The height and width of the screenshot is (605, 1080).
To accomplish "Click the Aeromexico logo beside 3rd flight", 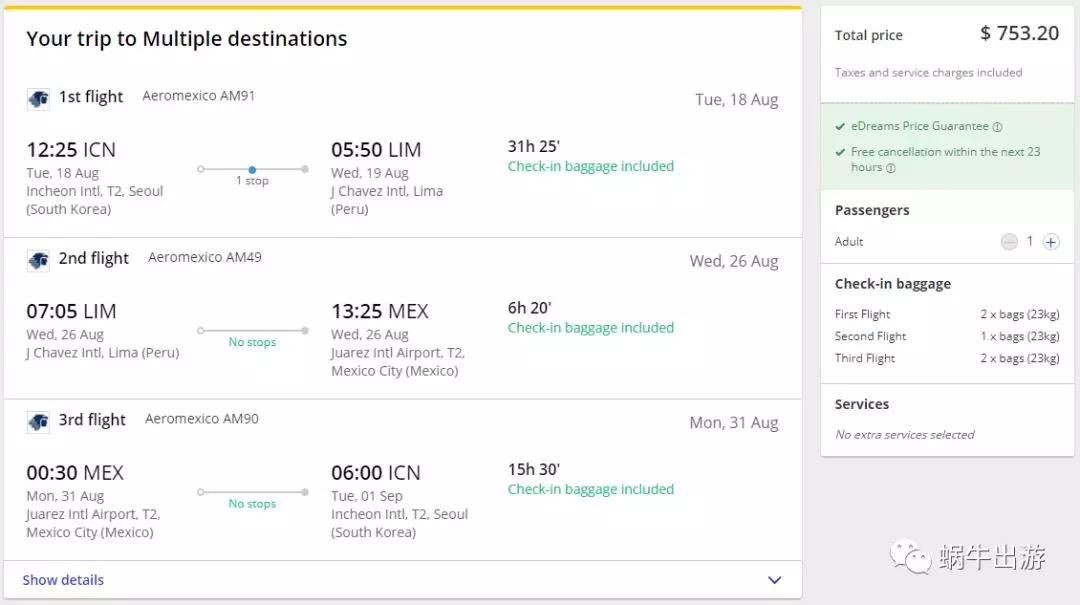I will point(38,421).
